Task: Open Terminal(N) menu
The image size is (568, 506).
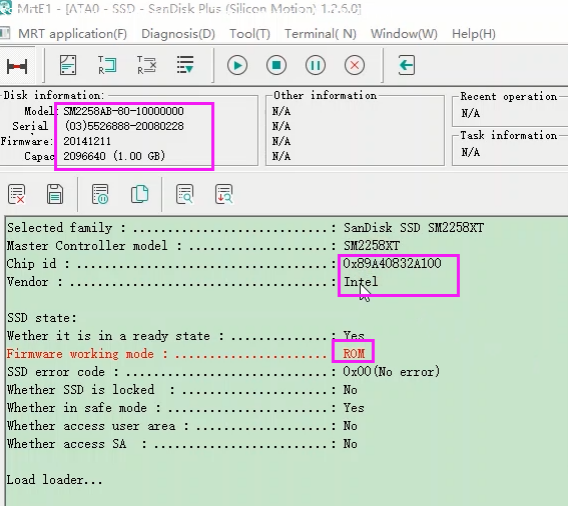Action: [321, 34]
